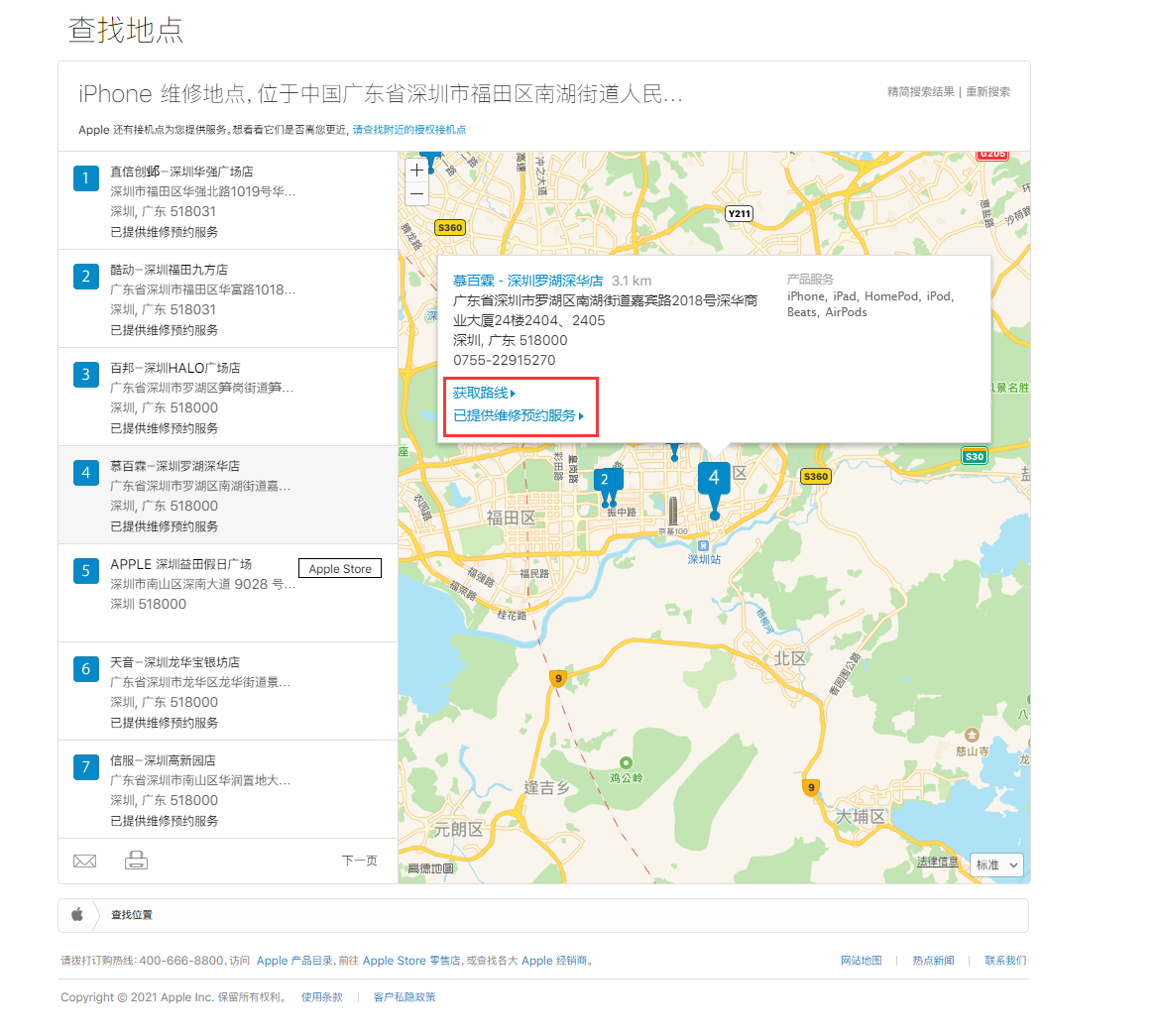Go to the next page via 下一页
This screenshot has height=1036, width=1157.
pyautogui.click(x=360, y=861)
